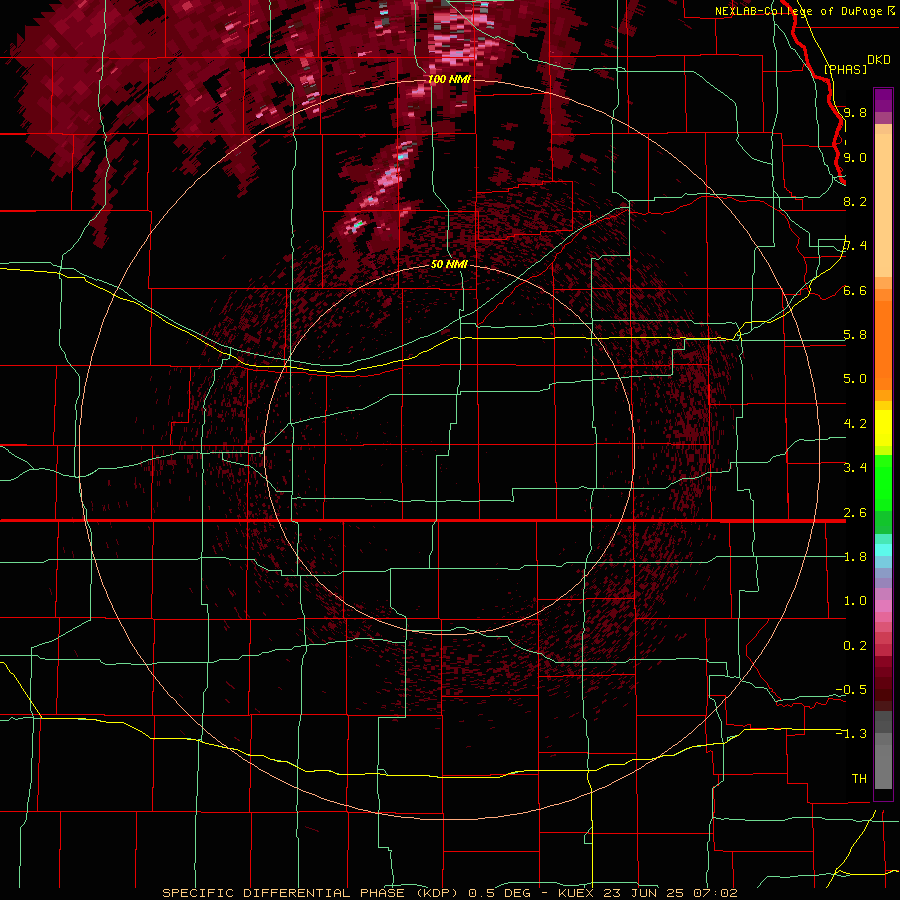Click the gray bottom segment of the color bar
The image size is (900, 900).
(x=883, y=763)
